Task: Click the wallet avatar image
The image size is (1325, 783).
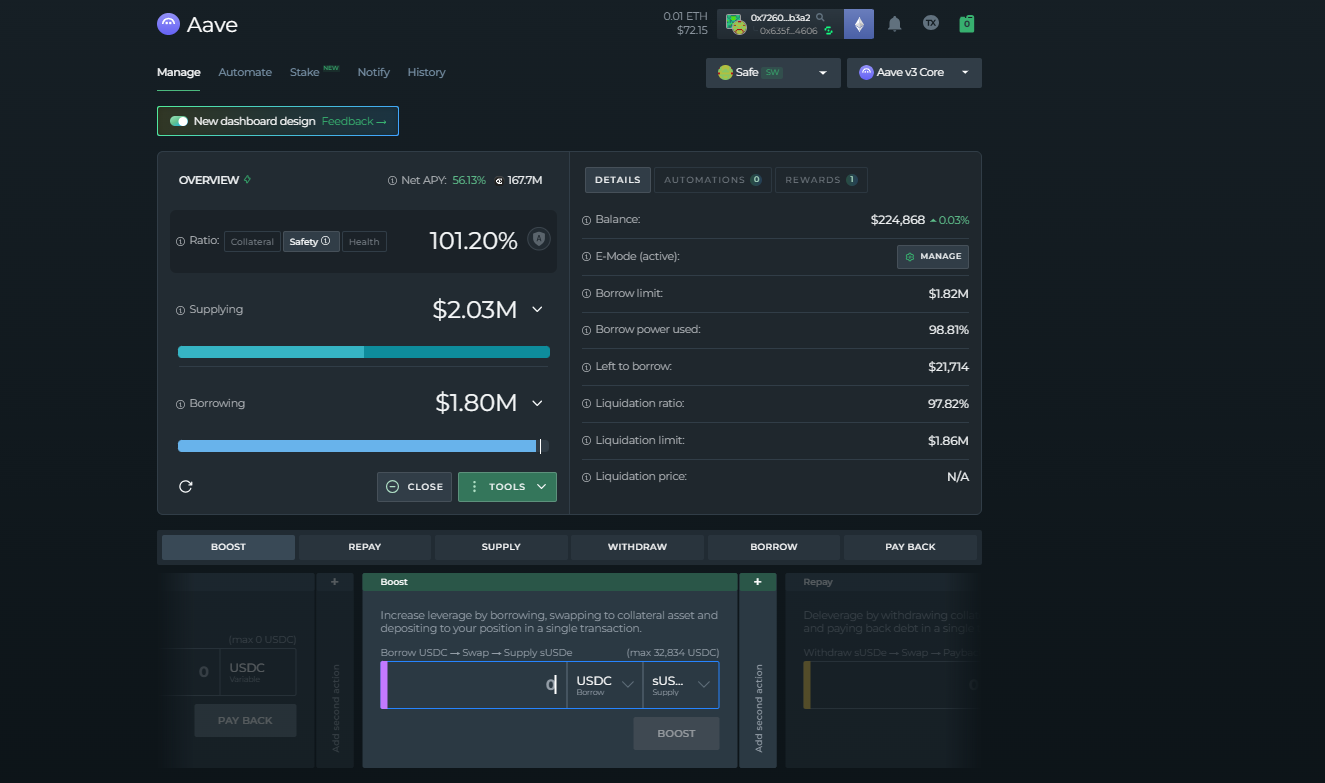Action: point(735,24)
